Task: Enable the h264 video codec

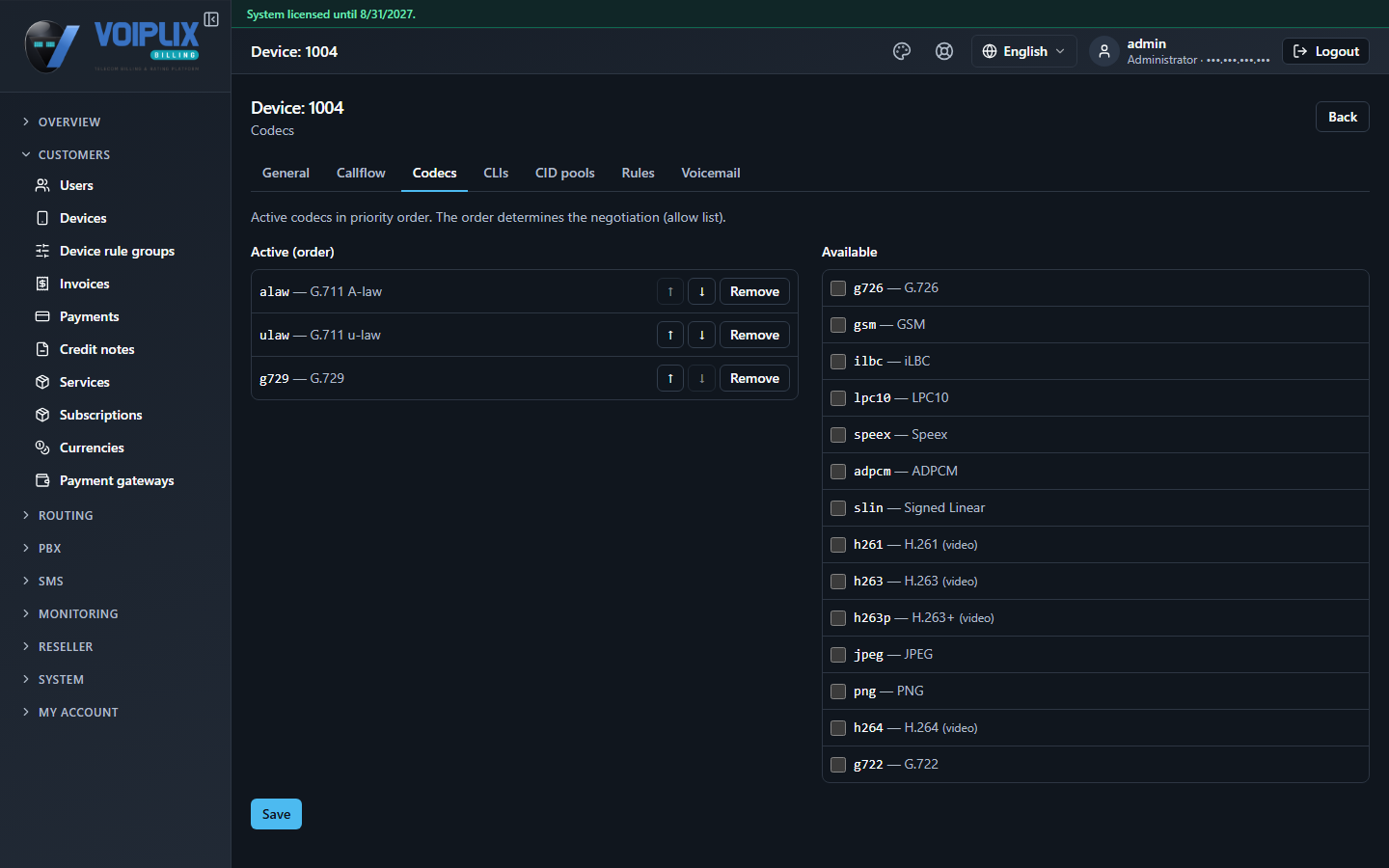Action: (x=838, y=728)
